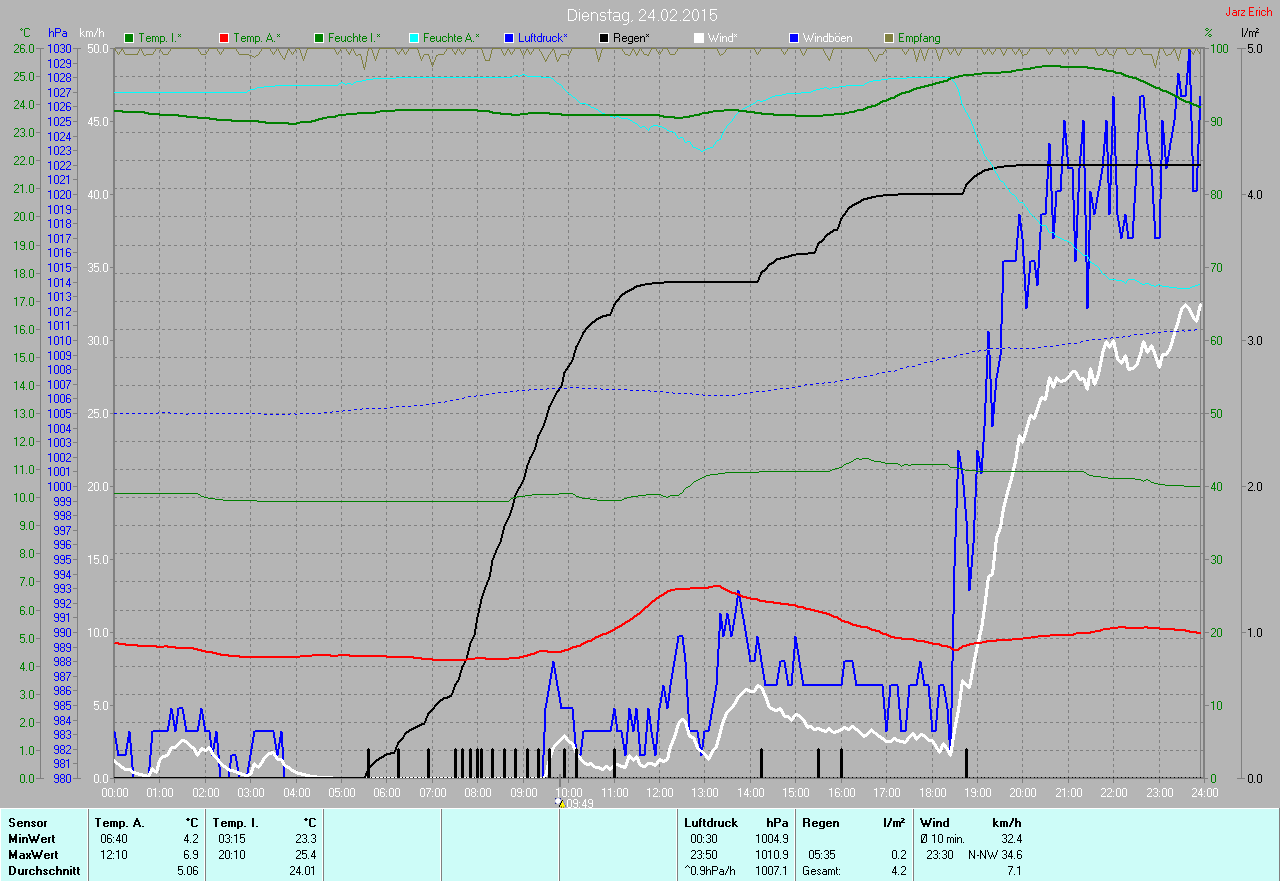Screen dimensions: 1280x881
Task: Click the olive Empfang legend swatch
Action: click(890, 38)
